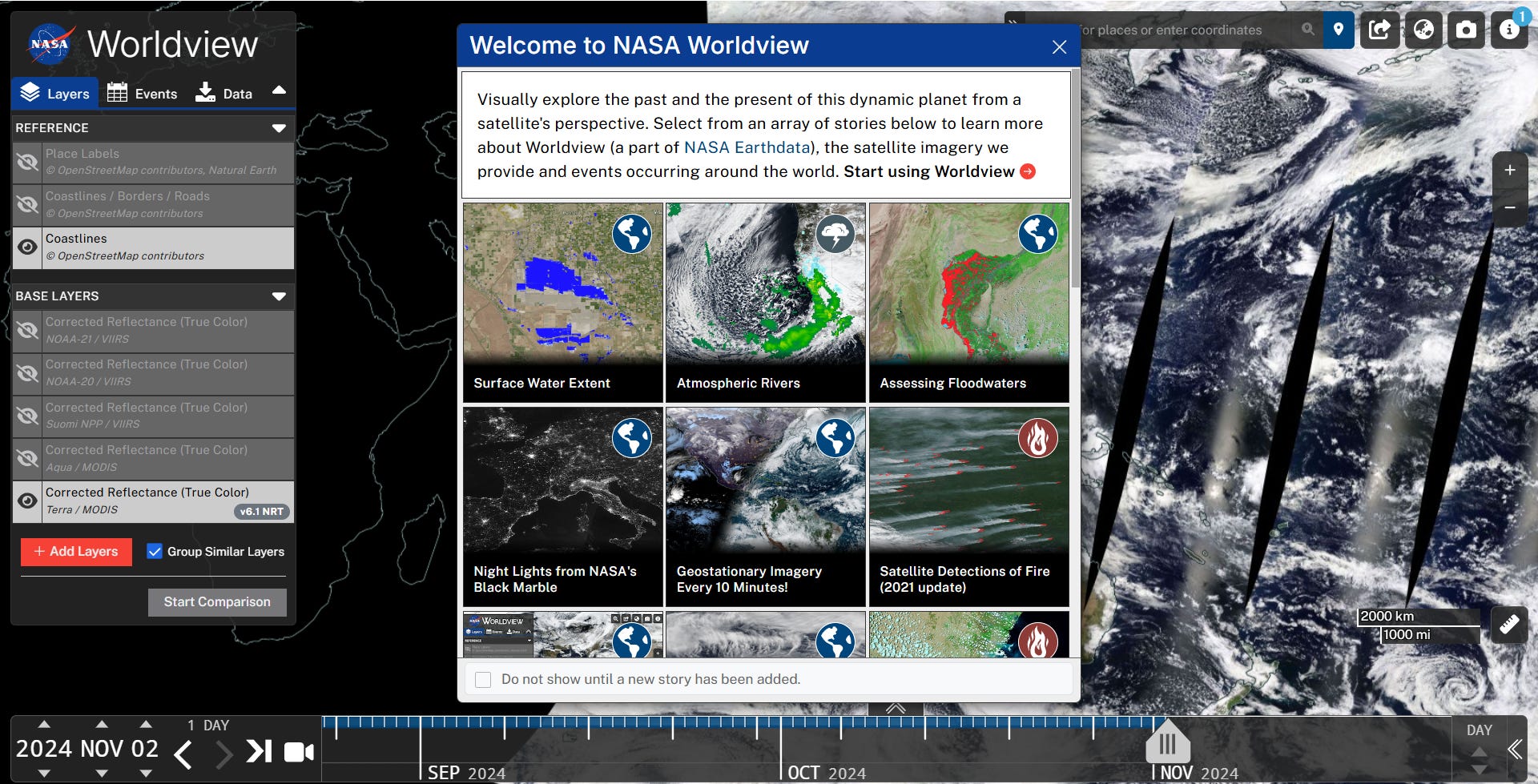Click globe icon on Assessing Floodwaters card

pos(1037,234)
